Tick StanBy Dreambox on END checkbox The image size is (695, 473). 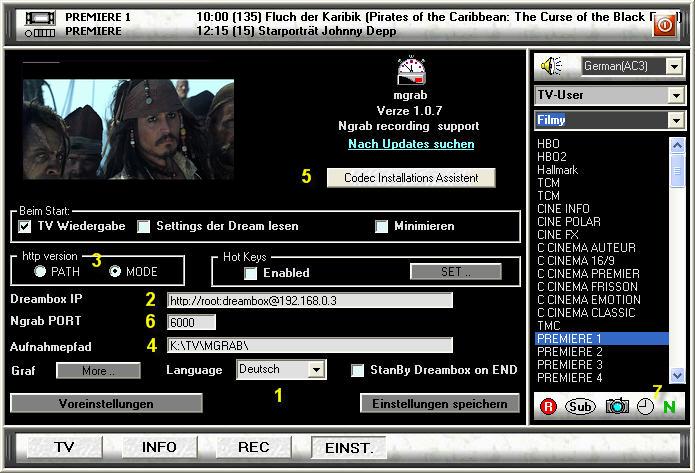(357, 371)
